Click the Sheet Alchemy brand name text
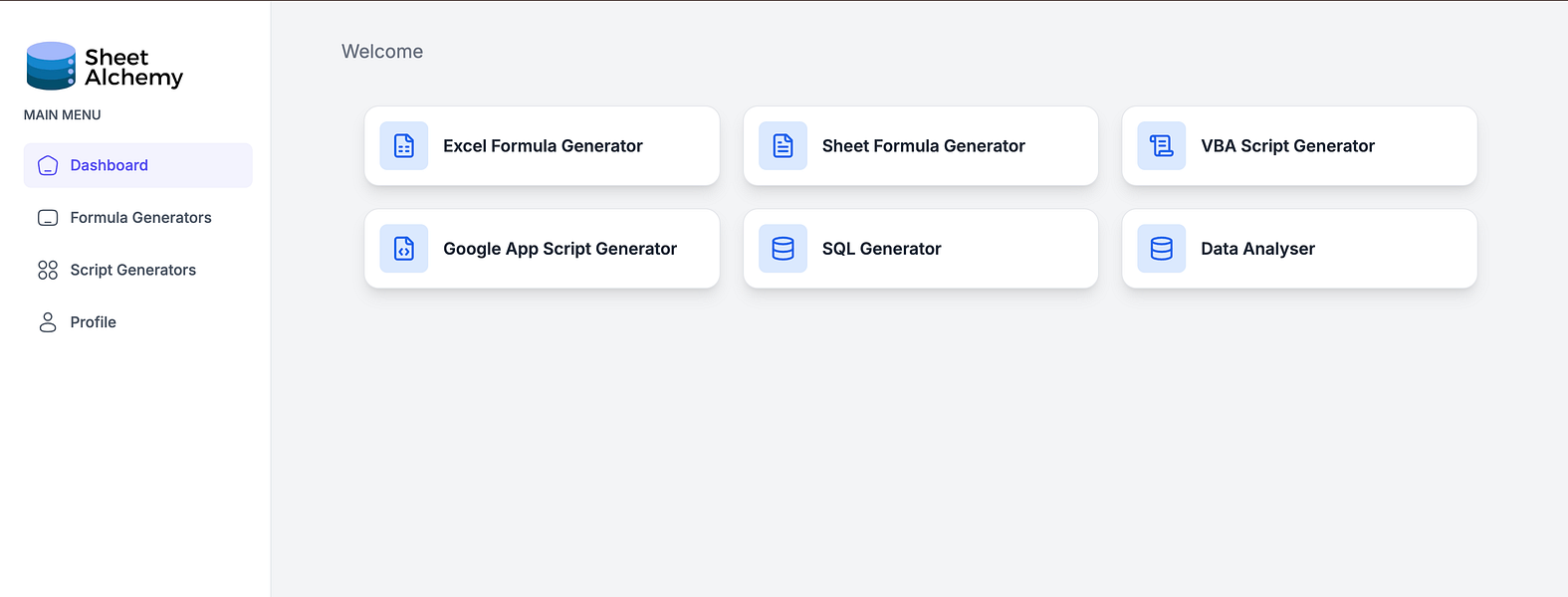The image size is (1568, 597). tap(133, 68)
